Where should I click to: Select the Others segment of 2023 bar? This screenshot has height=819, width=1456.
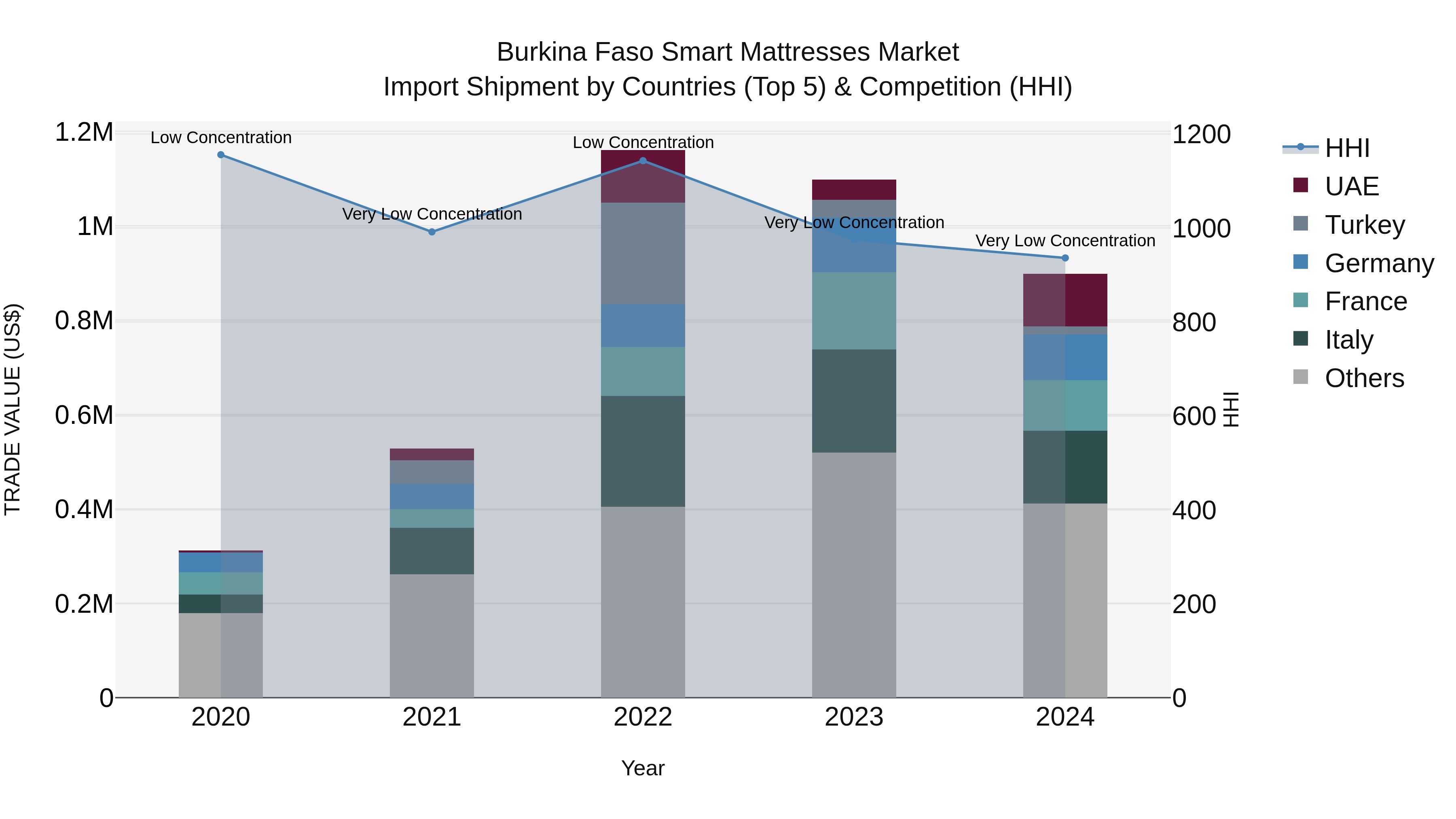point(854,575)
